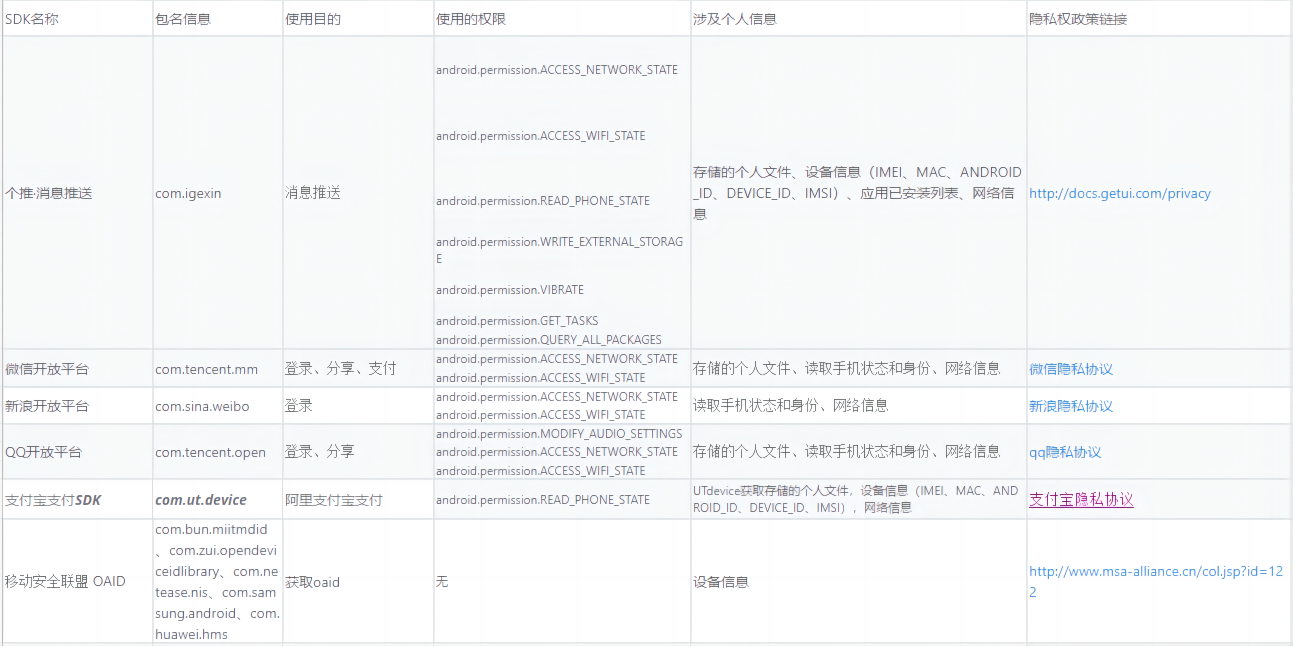Click the SDK名称 column header
This screenshot has height=646, width=1293.
32,19
